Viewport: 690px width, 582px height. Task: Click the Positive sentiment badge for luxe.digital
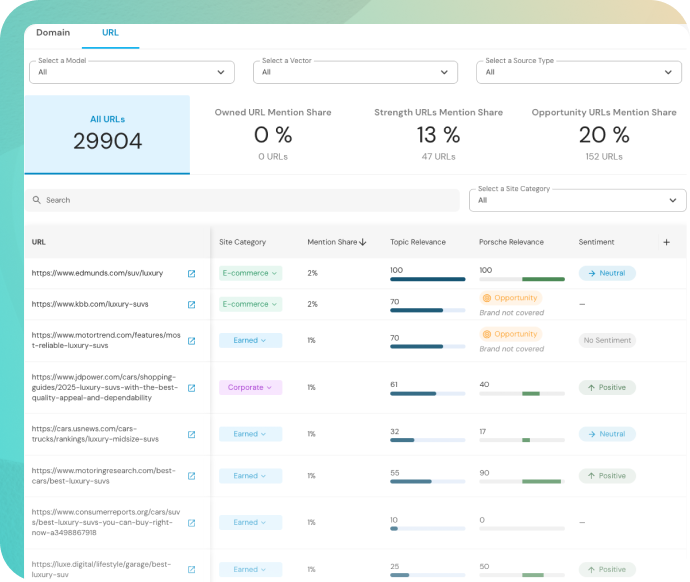607,570
